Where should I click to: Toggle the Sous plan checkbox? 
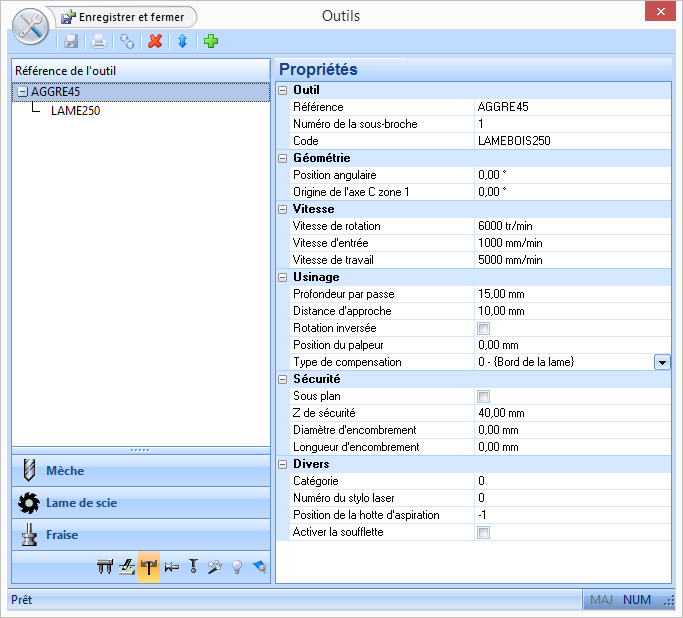484,396
